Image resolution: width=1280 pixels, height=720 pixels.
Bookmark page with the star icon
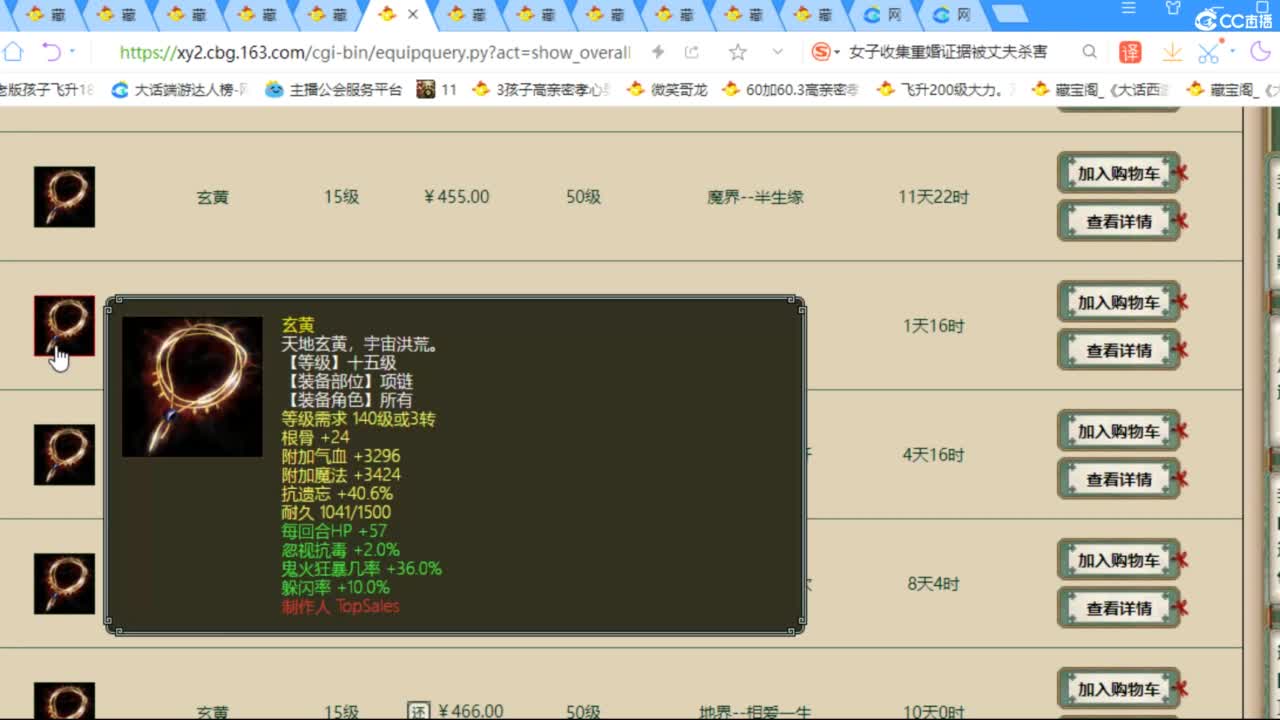click(737, 52)
